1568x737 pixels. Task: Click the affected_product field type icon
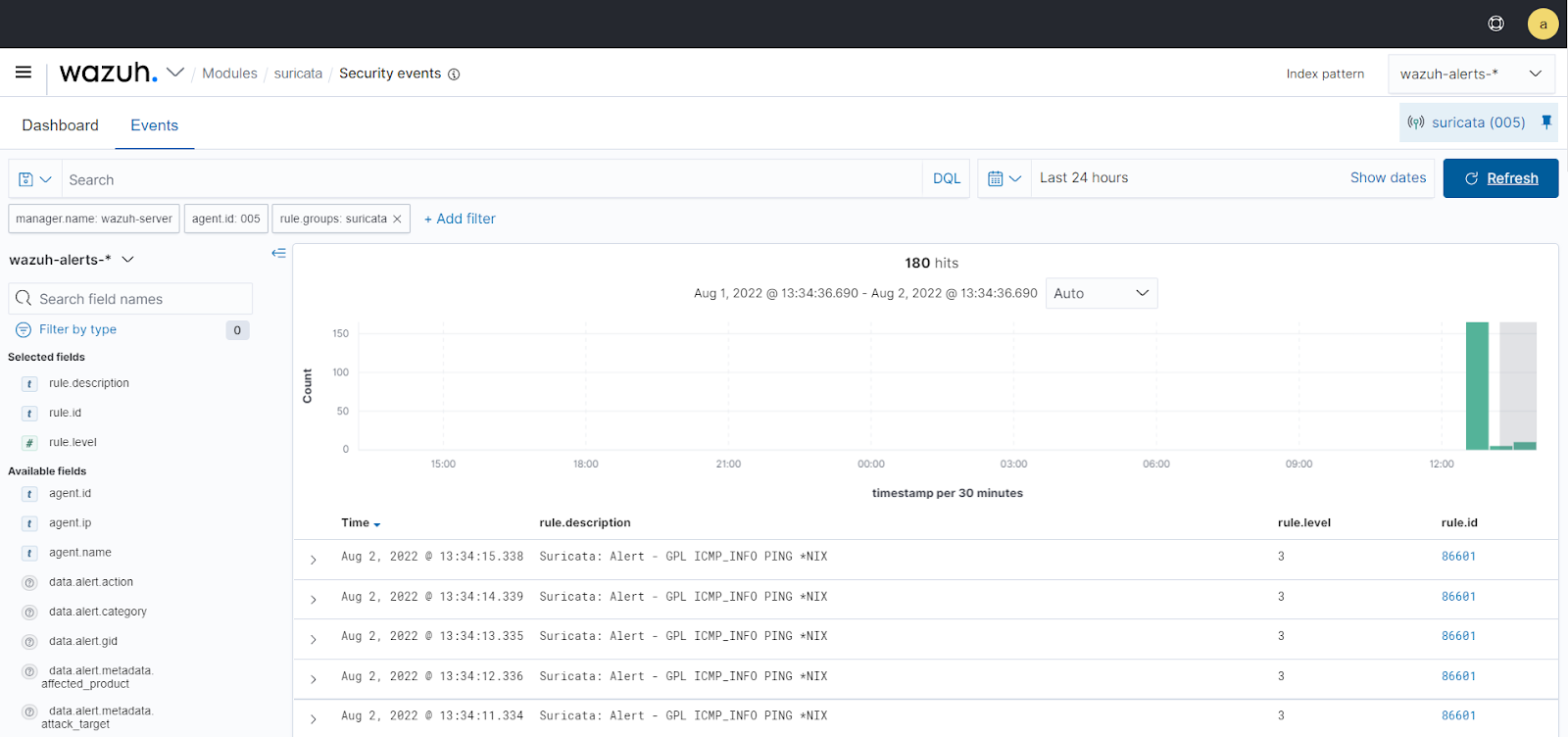point(29,671)
